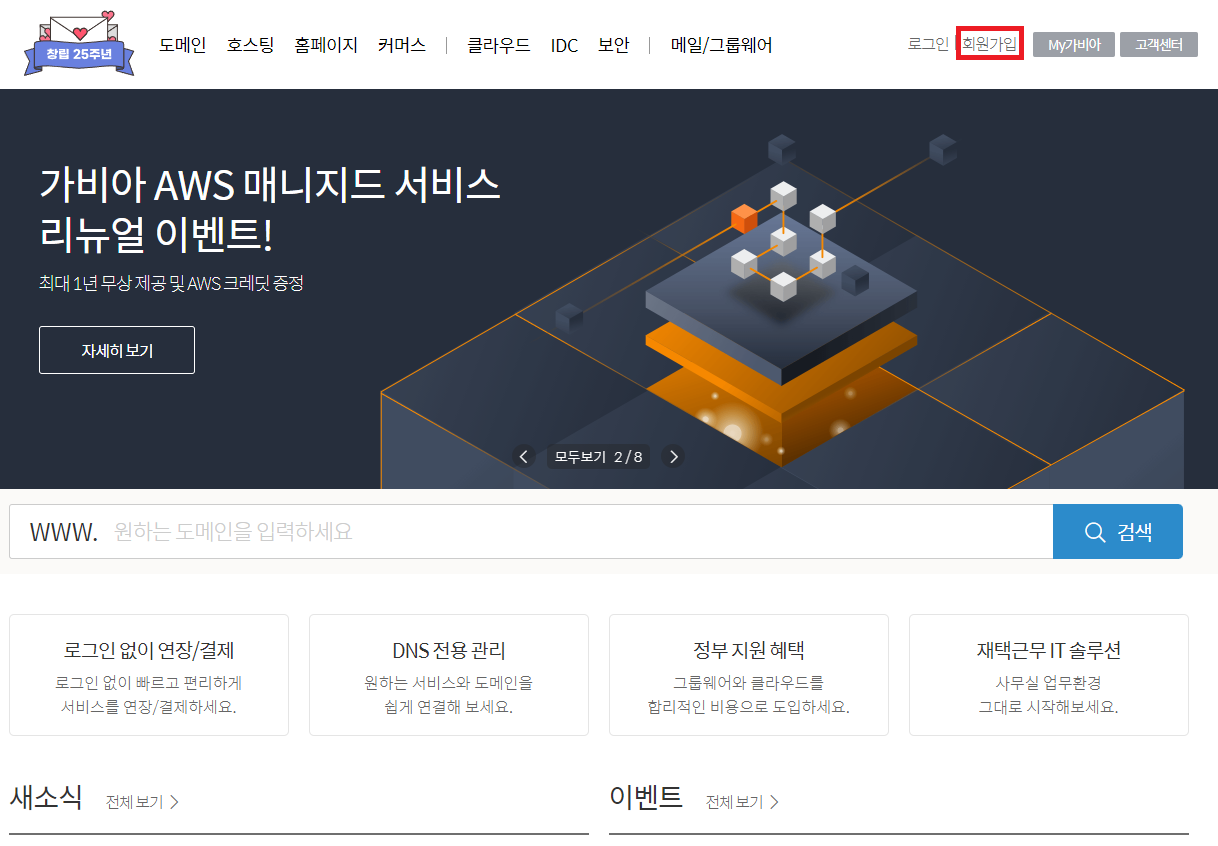Viewport: 1218px width, 846px height.
Task: Click the left arrow to see previous banner
Action: coord(523,456)
